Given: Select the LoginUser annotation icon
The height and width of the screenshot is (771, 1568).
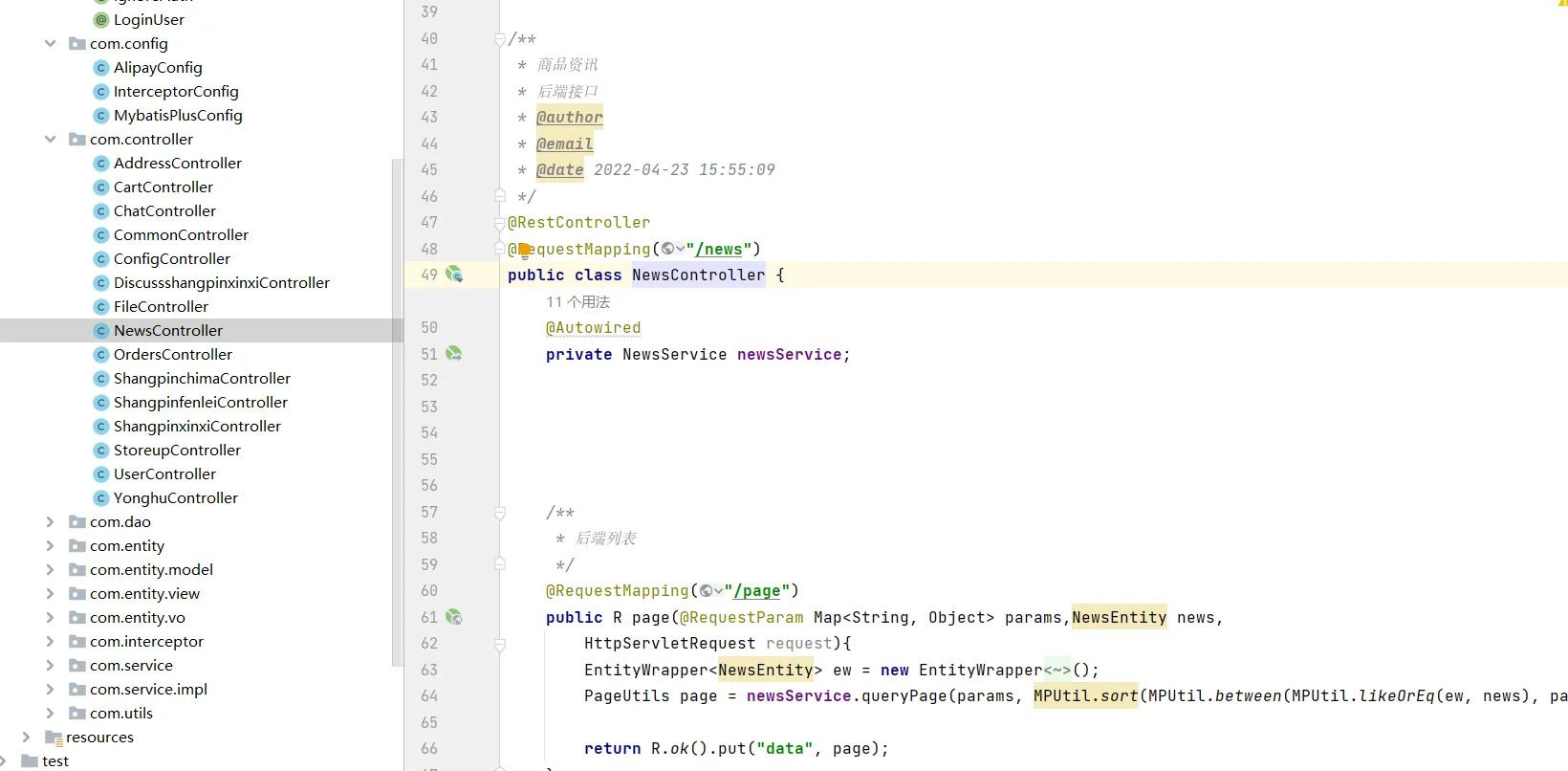Looking at the screenshot, I should pos(101,20).
